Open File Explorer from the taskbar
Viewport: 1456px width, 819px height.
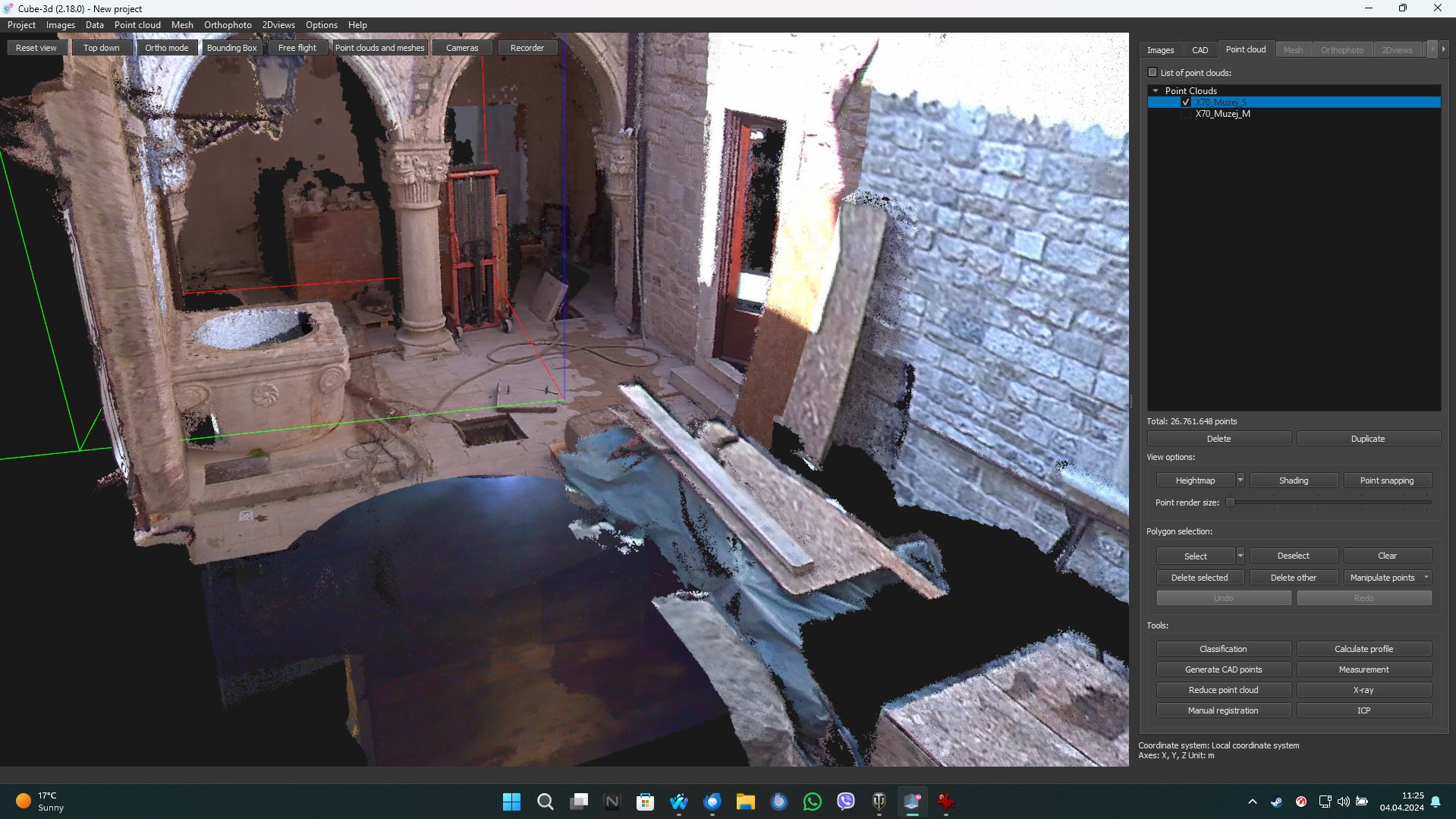pyautogui.click(x=745, y=802)
